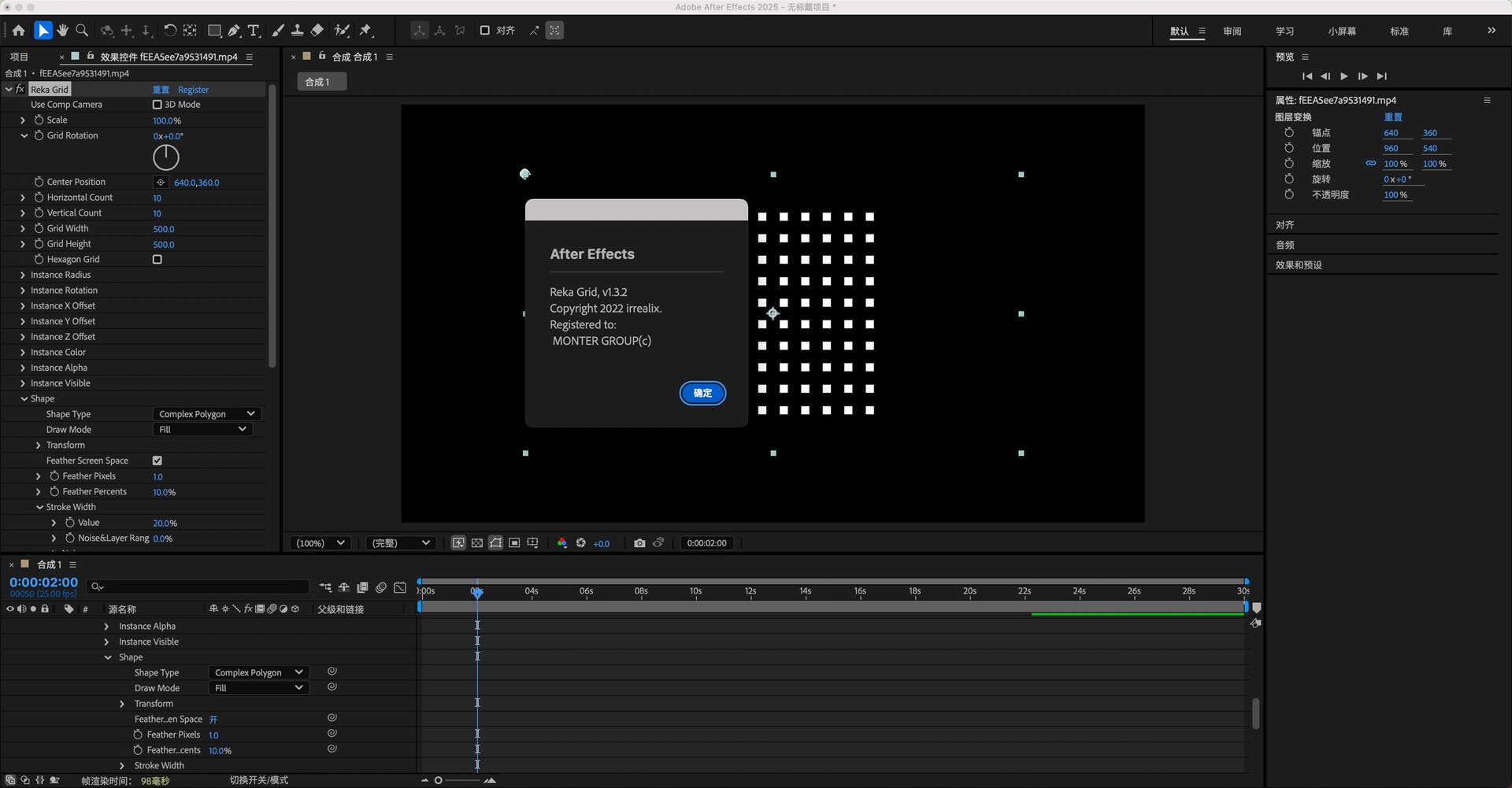
Task: Click the Grid Rotation angle dial
Action: (x=165, y=157)
